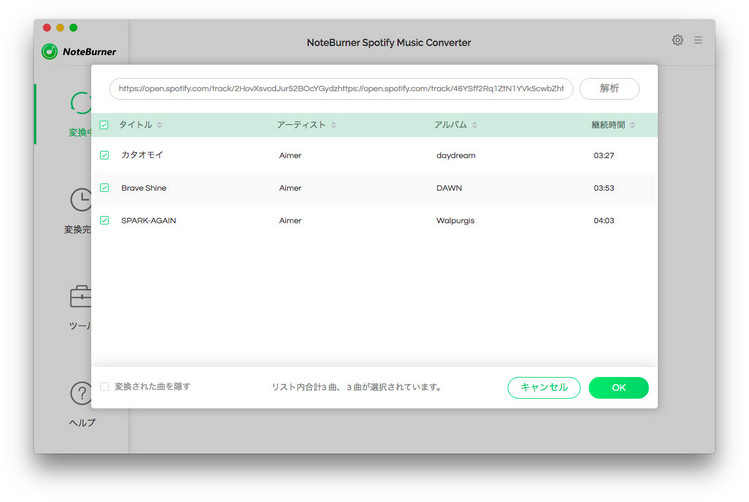Select the カタオモイ title text
Screen dimensions: 749x502
tap(142, 155)
